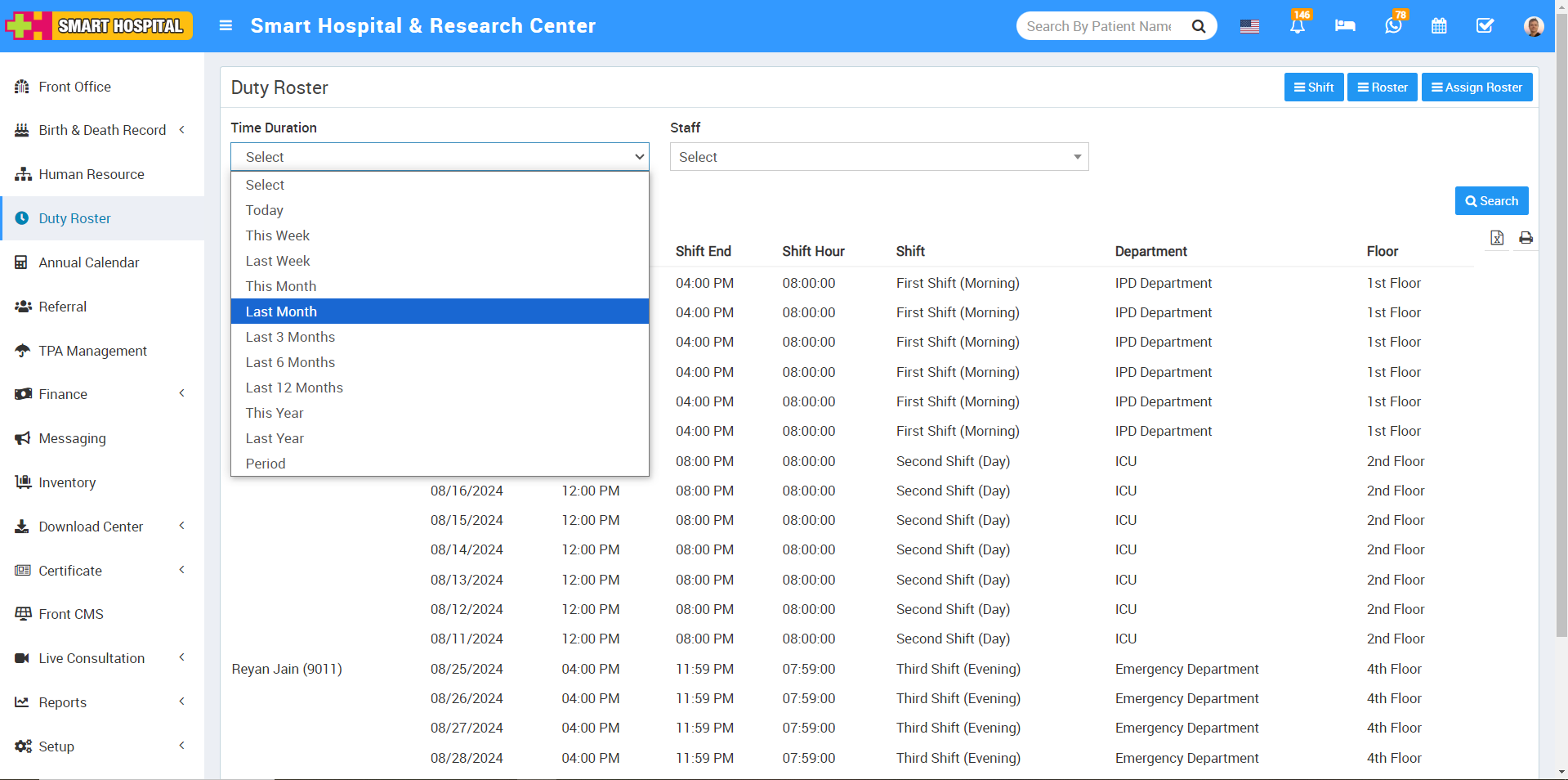
Task: Toggle the sidebar using the hamburger icon
Action: pos(226,25)
